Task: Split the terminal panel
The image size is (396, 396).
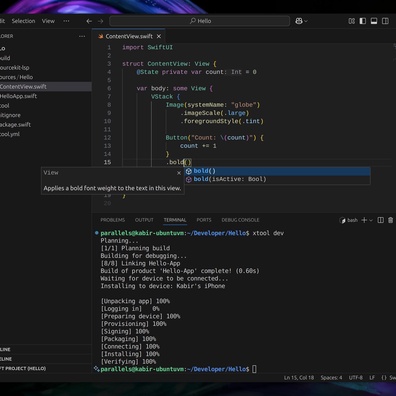Action: click(x=380, y=220)
